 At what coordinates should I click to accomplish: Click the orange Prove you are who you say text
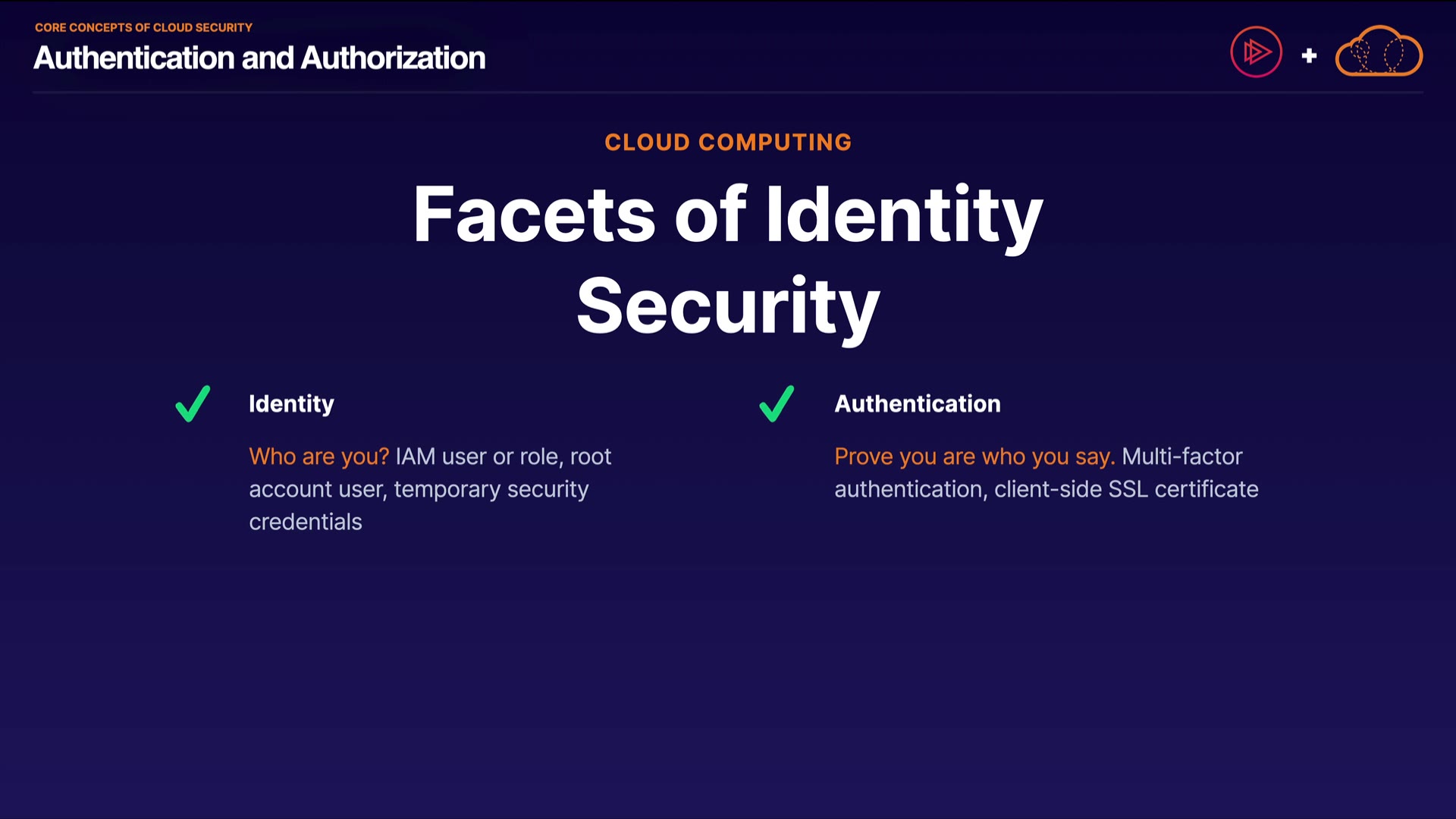point(974,457)
